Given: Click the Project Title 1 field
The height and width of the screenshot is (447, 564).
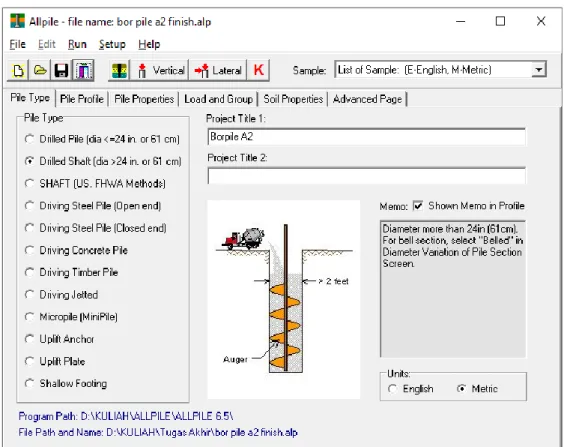Looking at the screenshot, I should coord(367,137).
